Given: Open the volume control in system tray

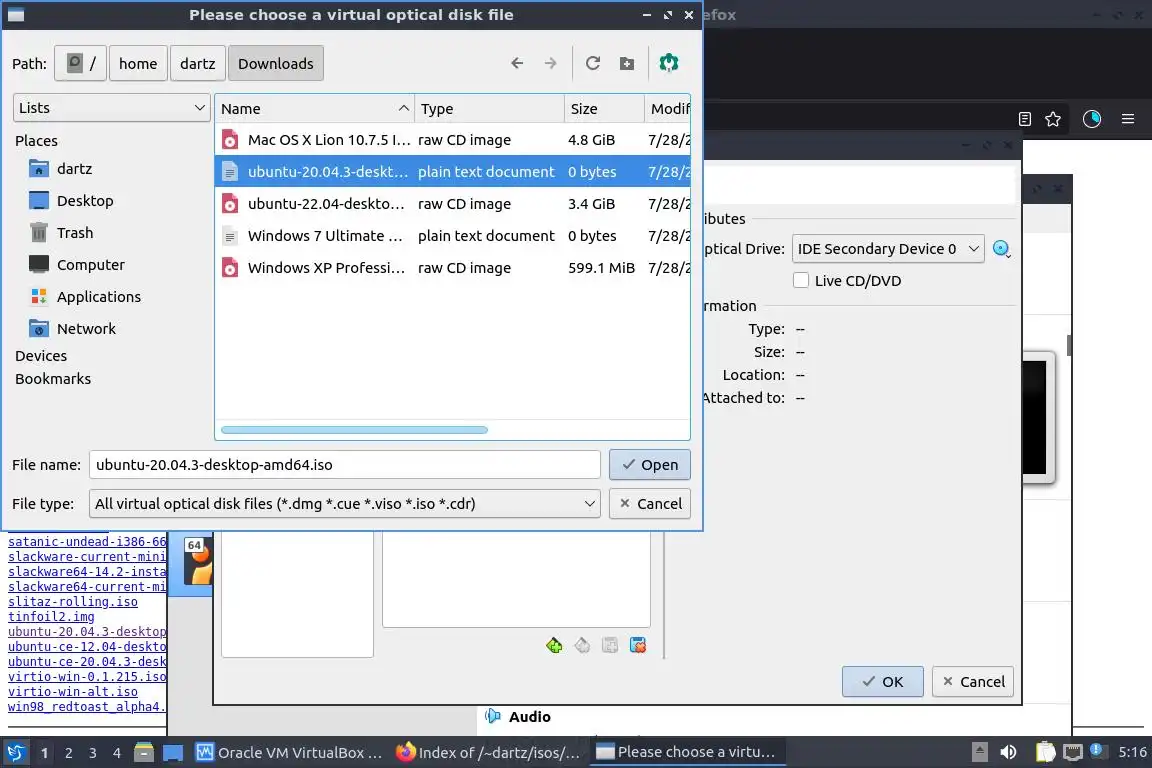Looking at the screenshot, I should (x=1008, y=752).
